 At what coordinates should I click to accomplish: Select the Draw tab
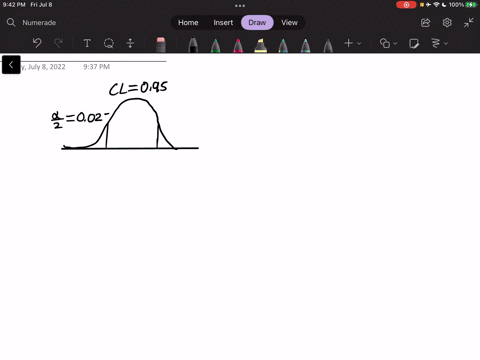[257, 23]
